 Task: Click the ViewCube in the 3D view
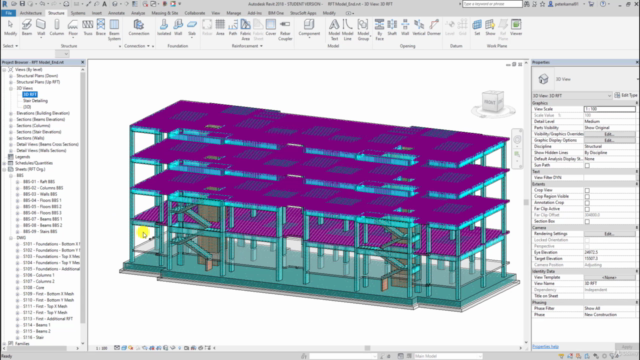click(492, 102)
